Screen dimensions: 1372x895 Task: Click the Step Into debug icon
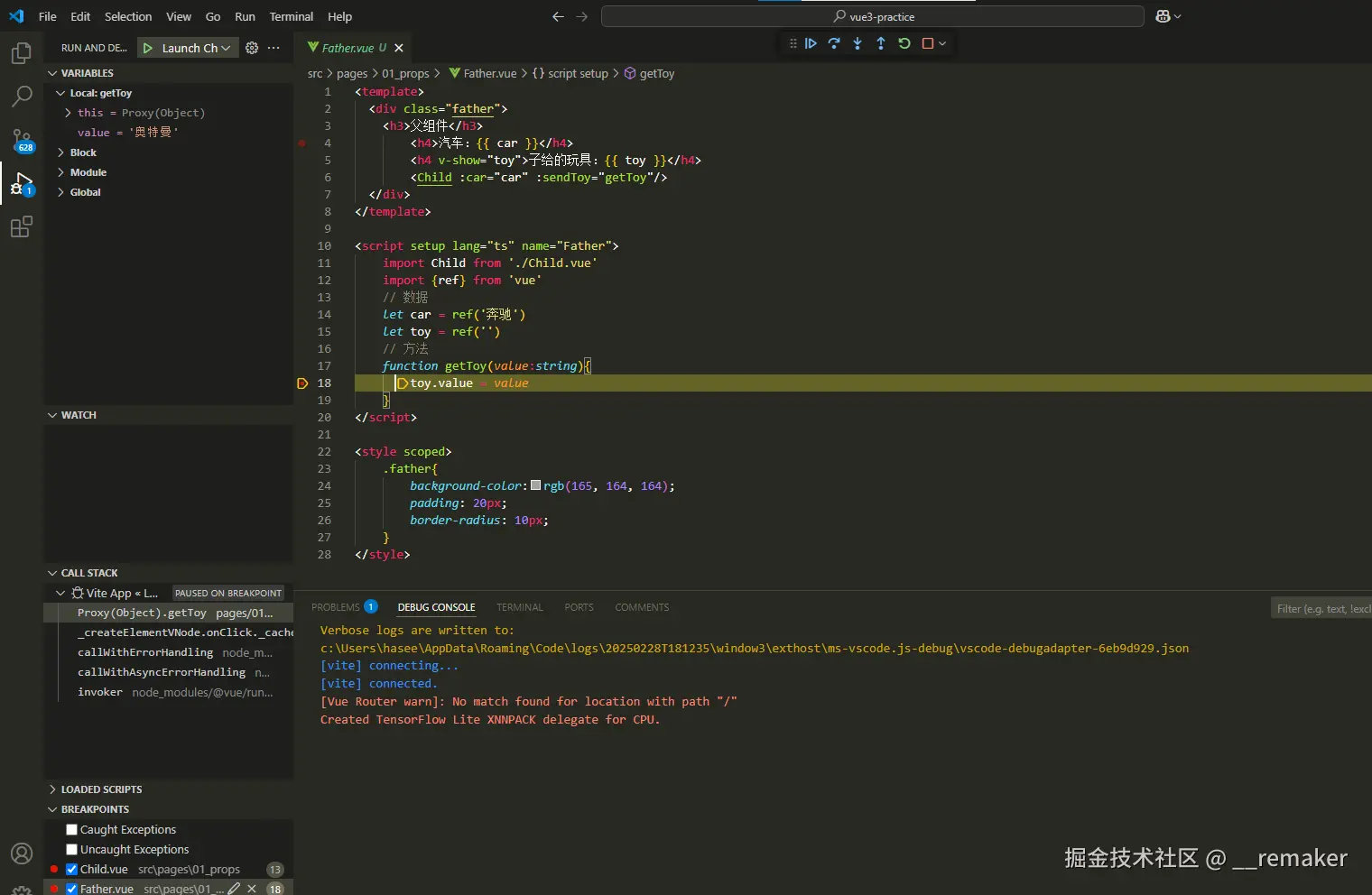(857, 43)
